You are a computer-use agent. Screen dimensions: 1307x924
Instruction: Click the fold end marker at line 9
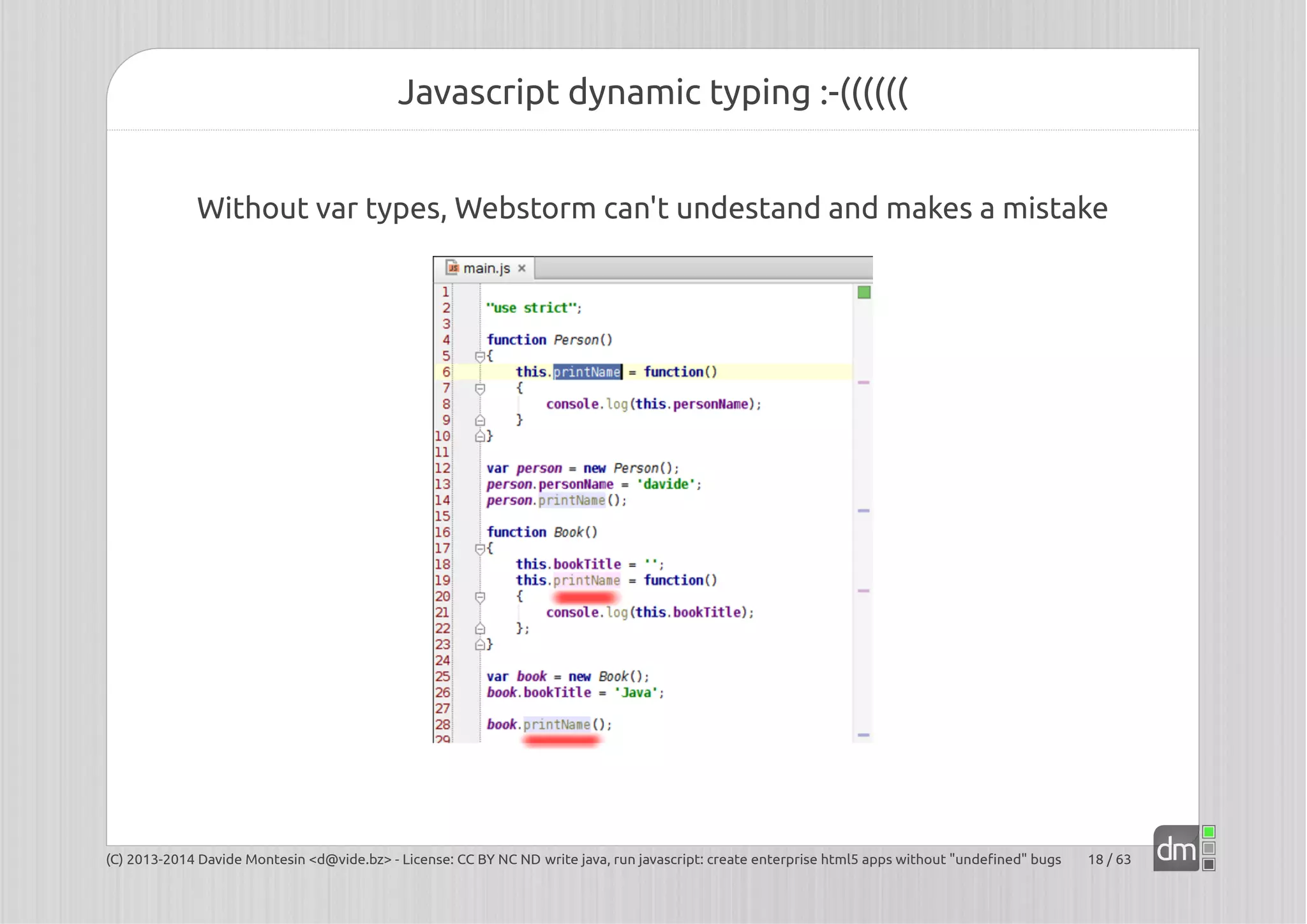coord(480,421)
